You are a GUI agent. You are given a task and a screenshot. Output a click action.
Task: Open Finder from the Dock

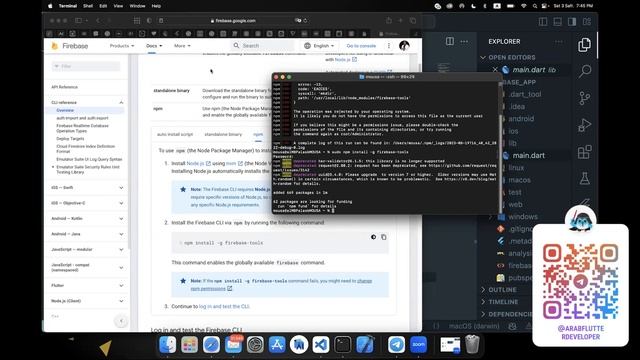click(x=167, y=345)
